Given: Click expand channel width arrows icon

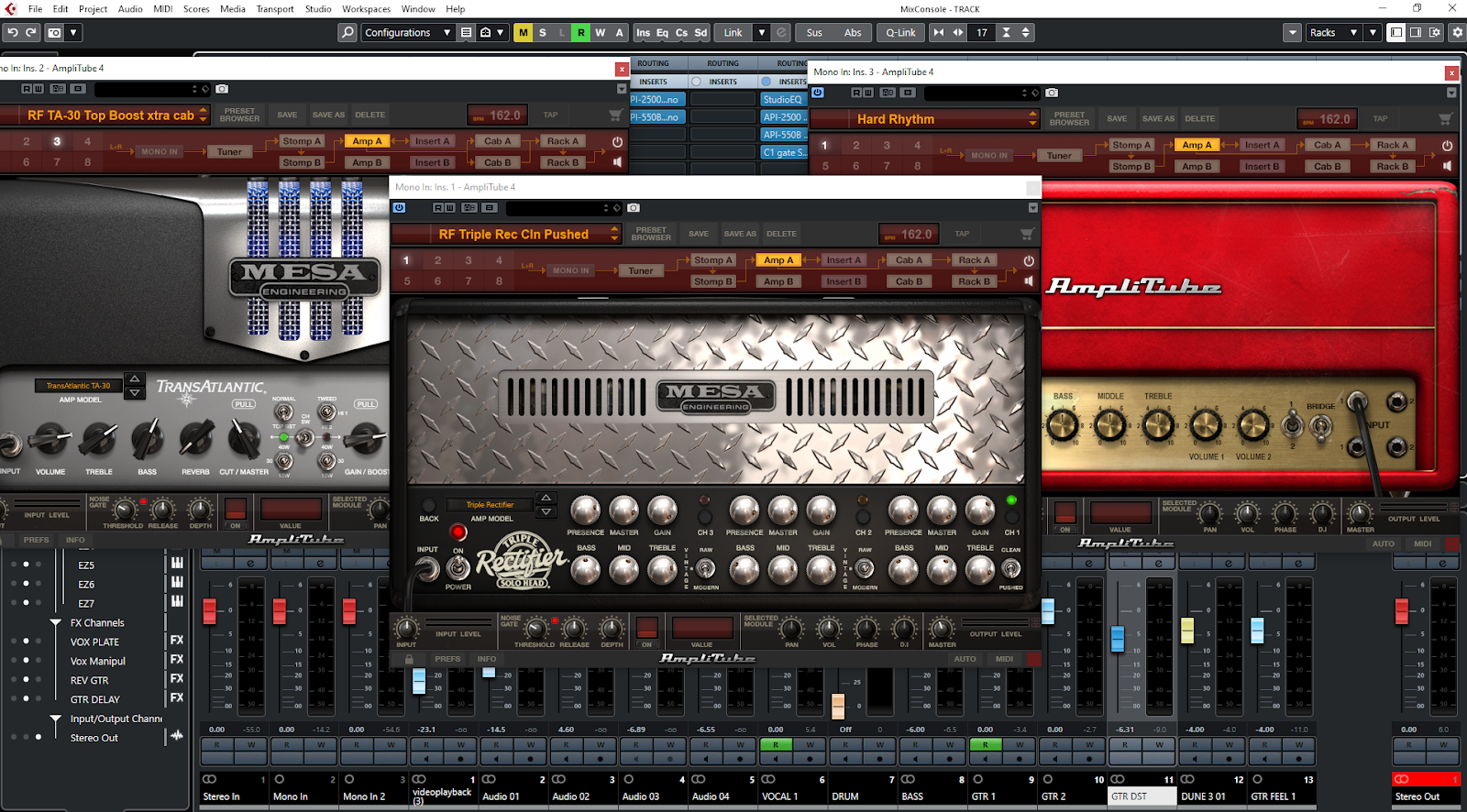Looking at the screenshot, I should coord(958,32).
